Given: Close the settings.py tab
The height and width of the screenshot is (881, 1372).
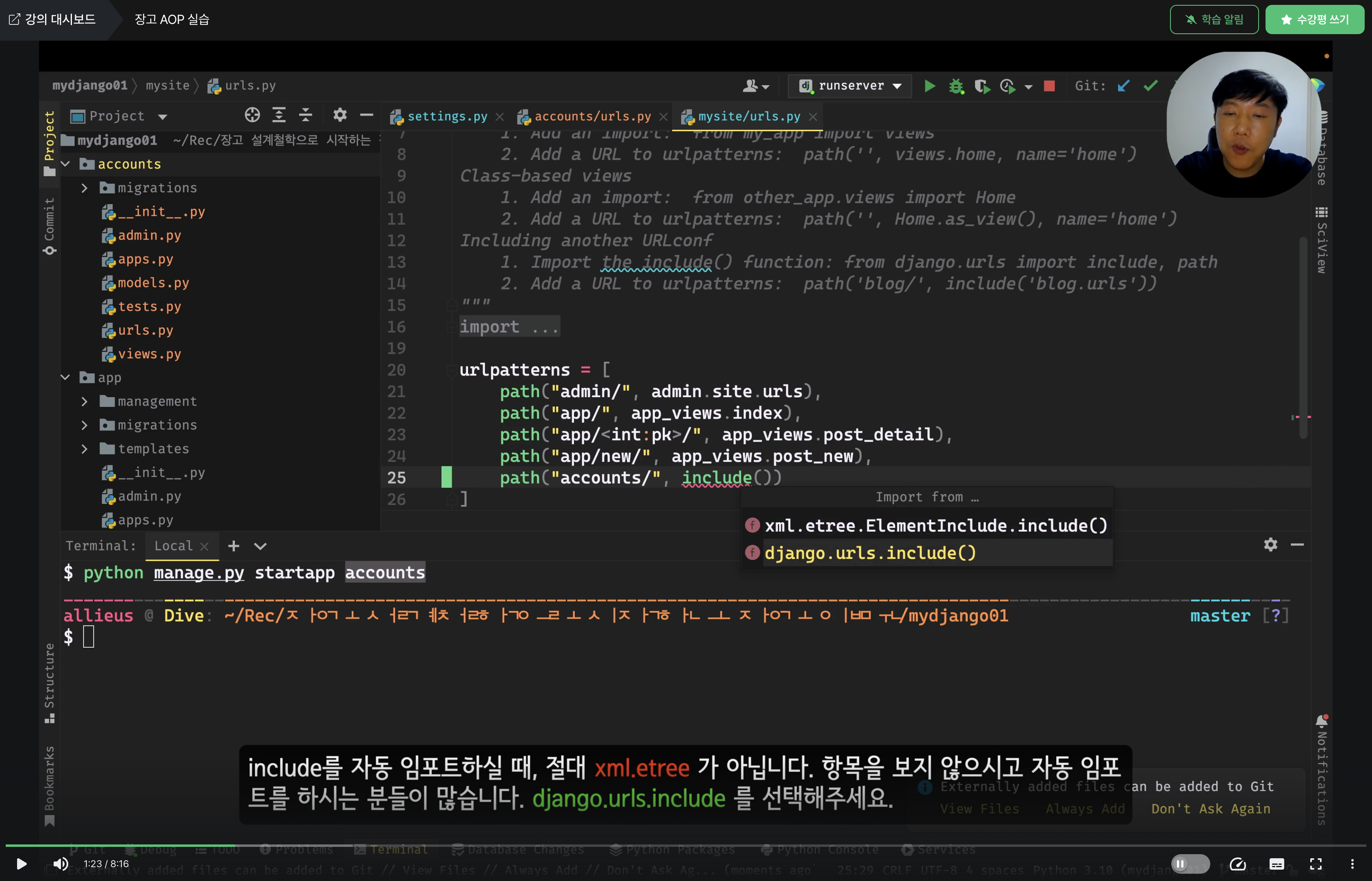Looking at the screenshot, I should (x=499, y=117).
